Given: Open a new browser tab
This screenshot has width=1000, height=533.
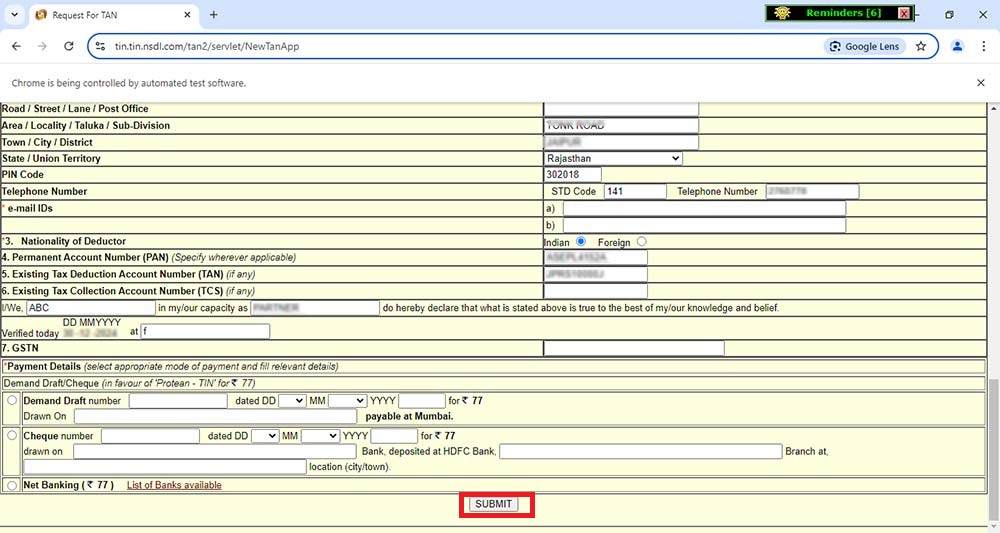Looking at the screenshot, I should [213, 15].
